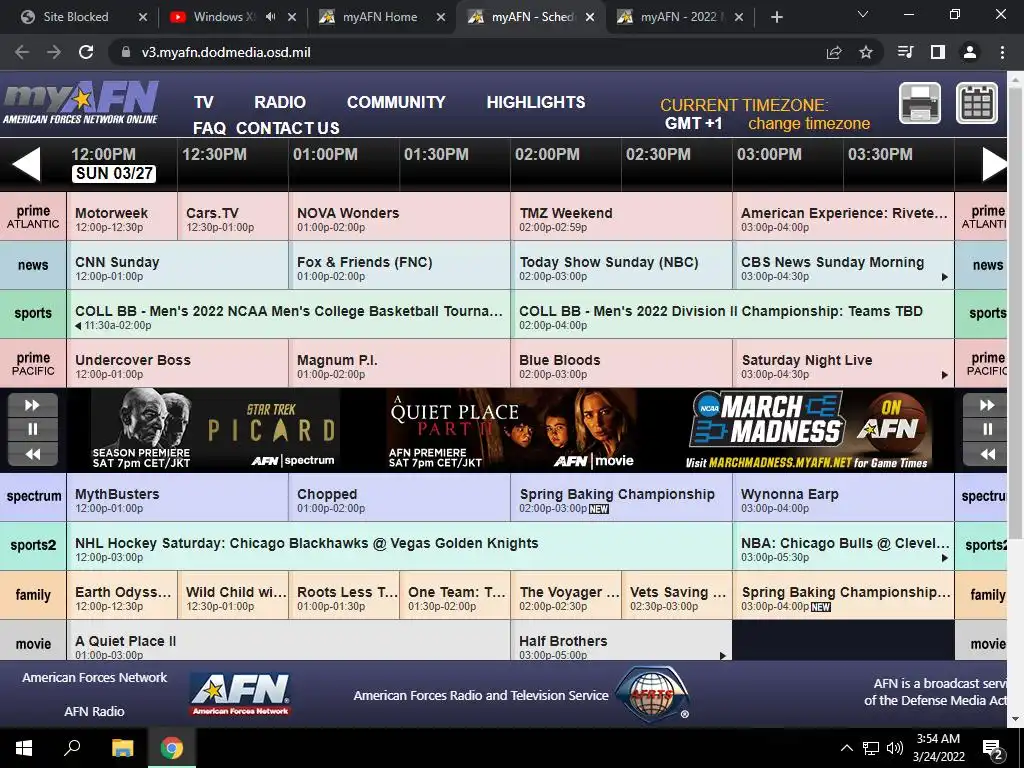Open MythBusters listing

[178, 497]
